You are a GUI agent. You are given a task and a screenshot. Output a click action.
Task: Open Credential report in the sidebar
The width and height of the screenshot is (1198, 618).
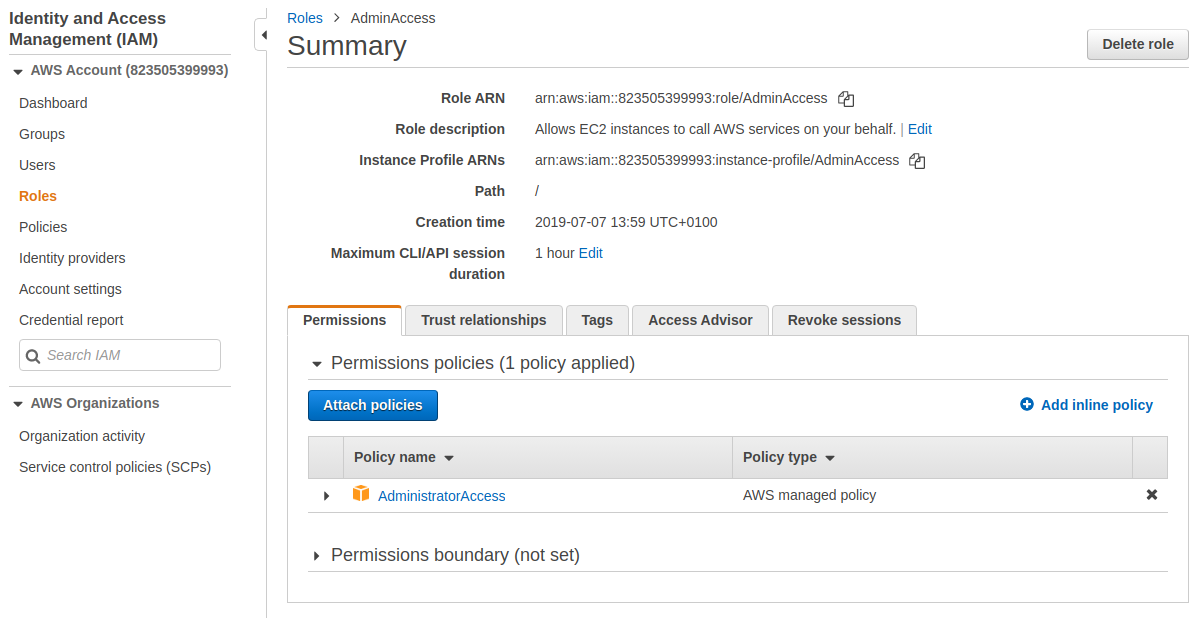pos(71,320)
